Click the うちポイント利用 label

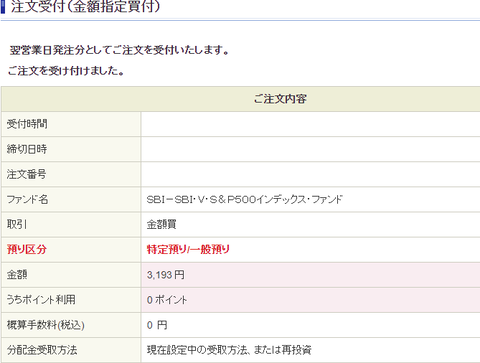[x=41, y=300]
